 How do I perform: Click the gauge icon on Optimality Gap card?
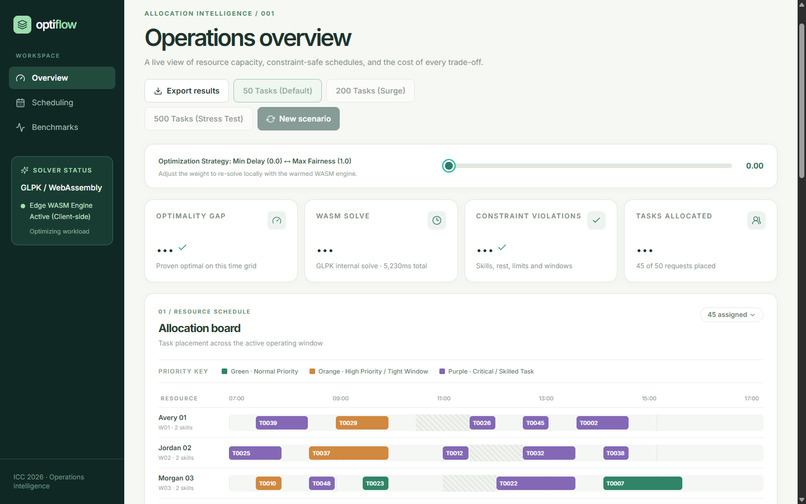coord(277,220)
